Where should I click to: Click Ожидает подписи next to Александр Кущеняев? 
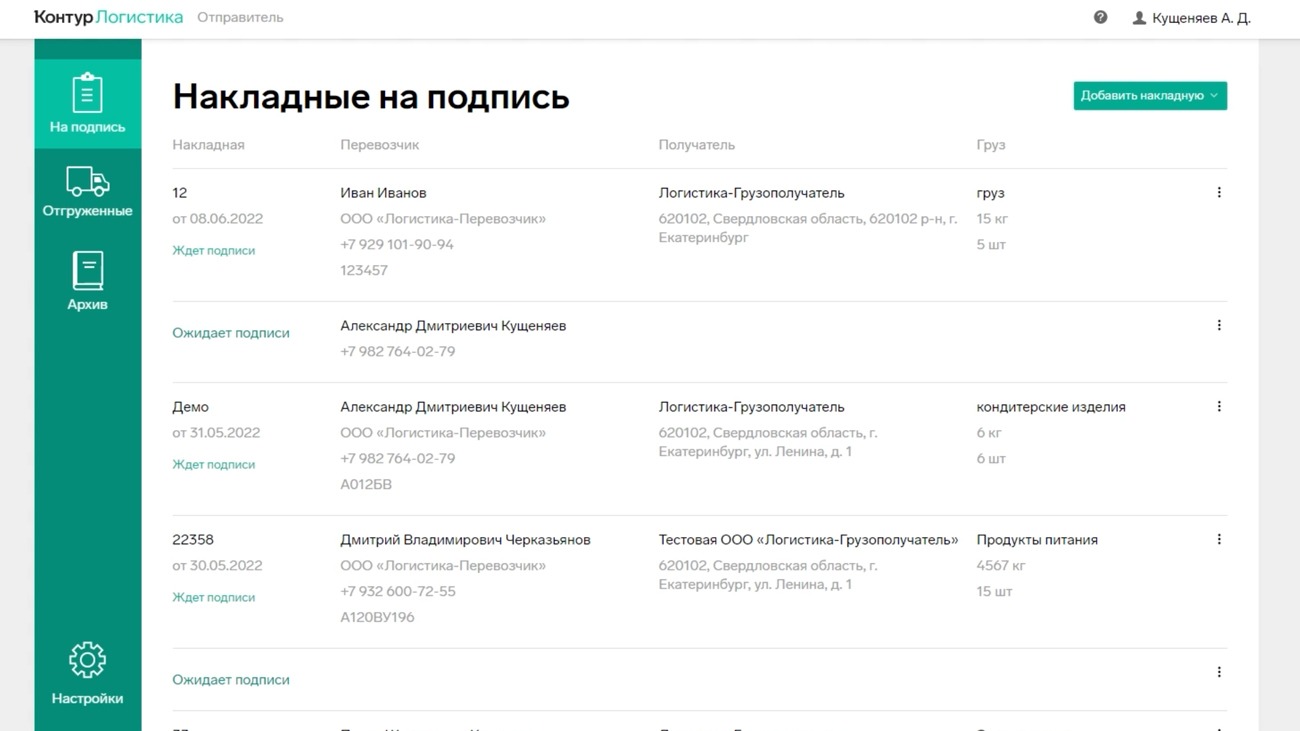231,333
